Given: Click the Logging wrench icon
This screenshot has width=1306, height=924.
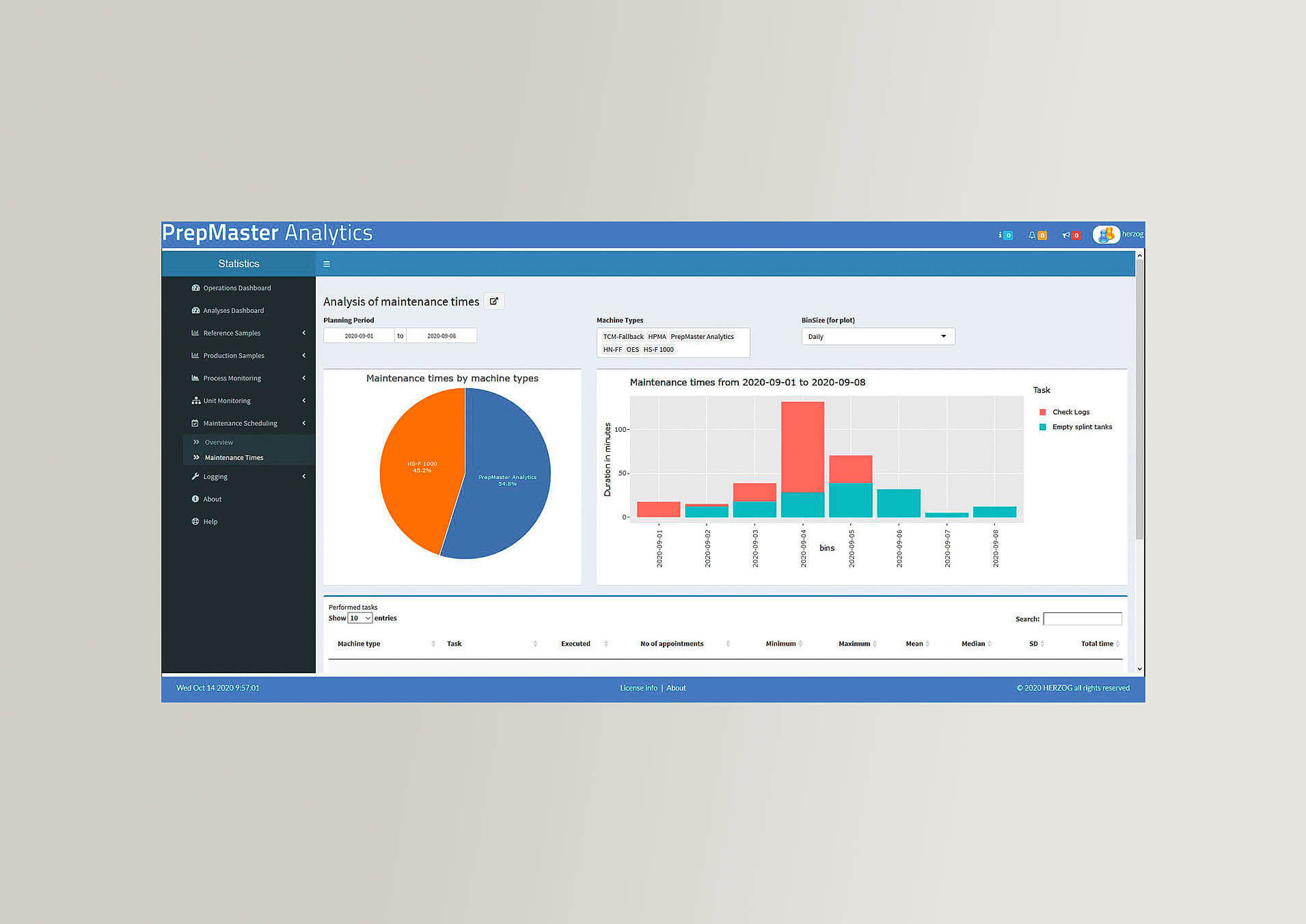Looking at the screenshot, I should pyautogui.click(x=195, y=476).
